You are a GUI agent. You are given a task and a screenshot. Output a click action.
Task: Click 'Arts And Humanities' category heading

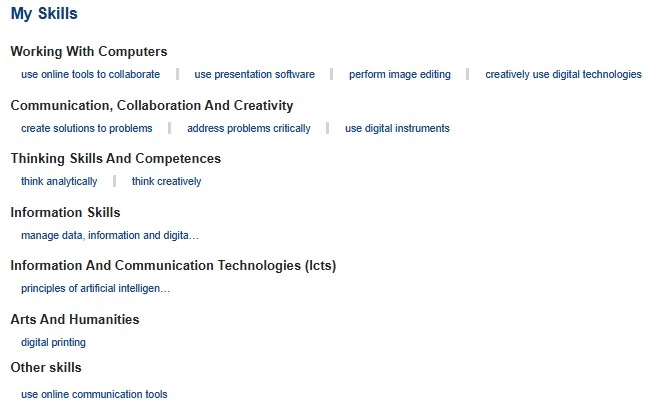coord(75,319)
